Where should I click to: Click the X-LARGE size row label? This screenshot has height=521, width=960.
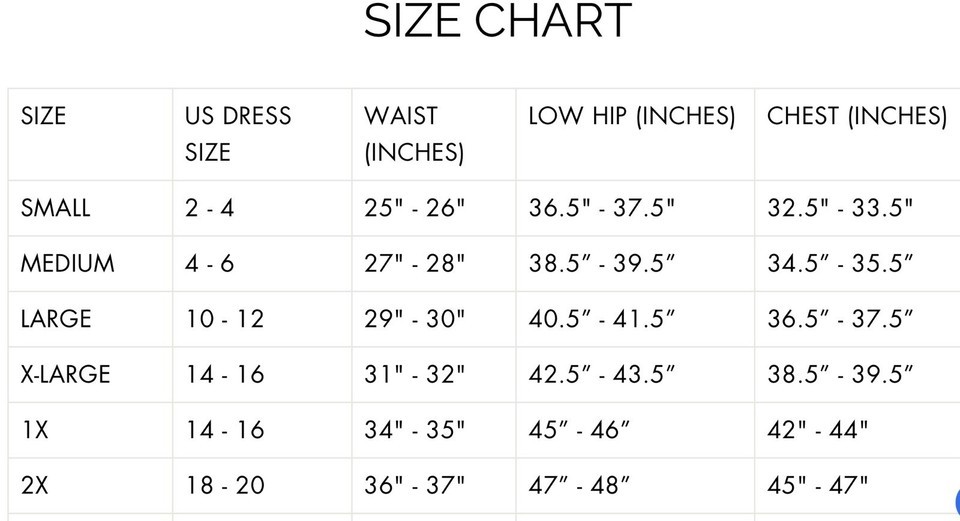(66, 375)
